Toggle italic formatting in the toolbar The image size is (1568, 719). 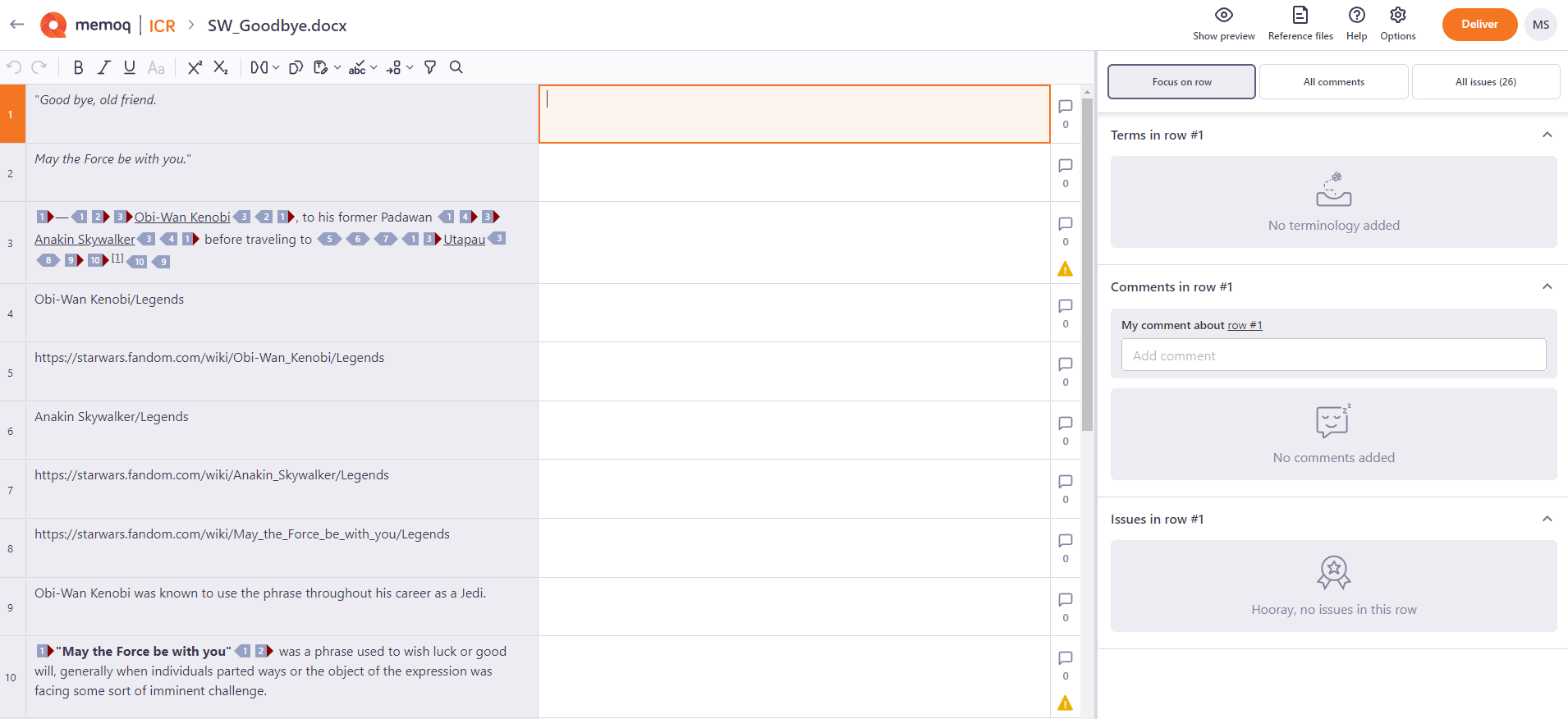(104, 67)
